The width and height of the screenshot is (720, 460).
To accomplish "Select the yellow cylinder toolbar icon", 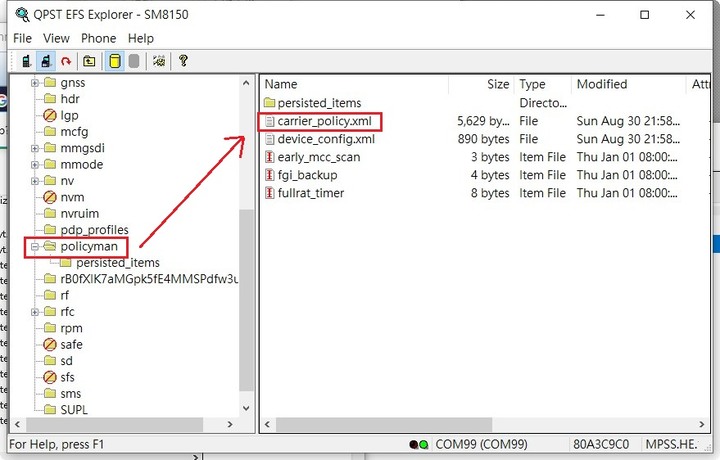I will (x=115, y=61).
